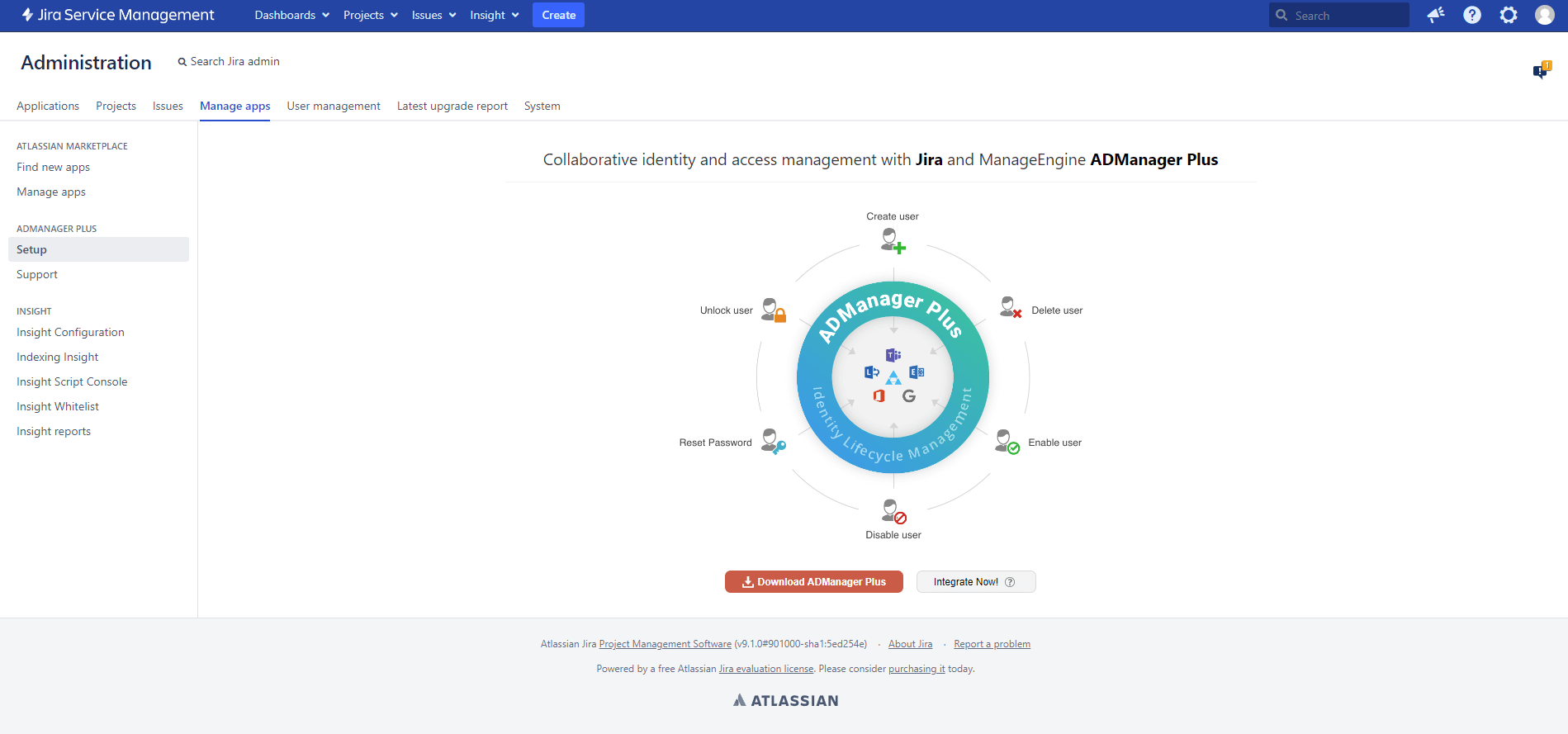Image resolution: width=1568 pixels, height=734 pixels.
Task: Open the System tab
Action: [x=542, y=106]
